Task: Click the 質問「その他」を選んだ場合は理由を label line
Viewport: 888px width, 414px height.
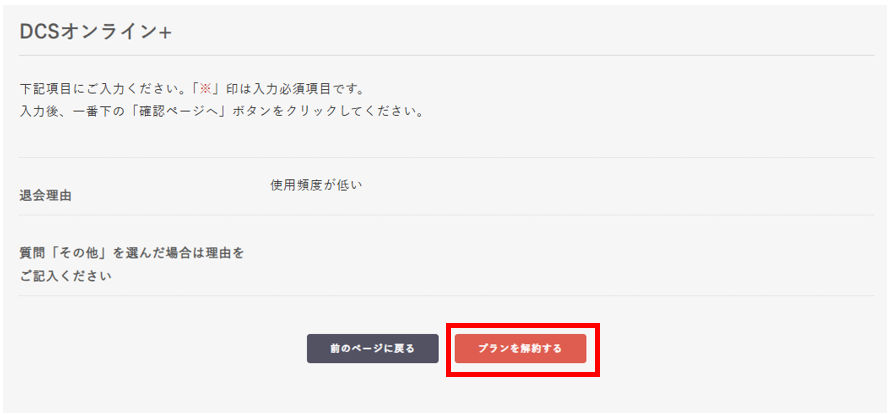Action: coord(131,253)
